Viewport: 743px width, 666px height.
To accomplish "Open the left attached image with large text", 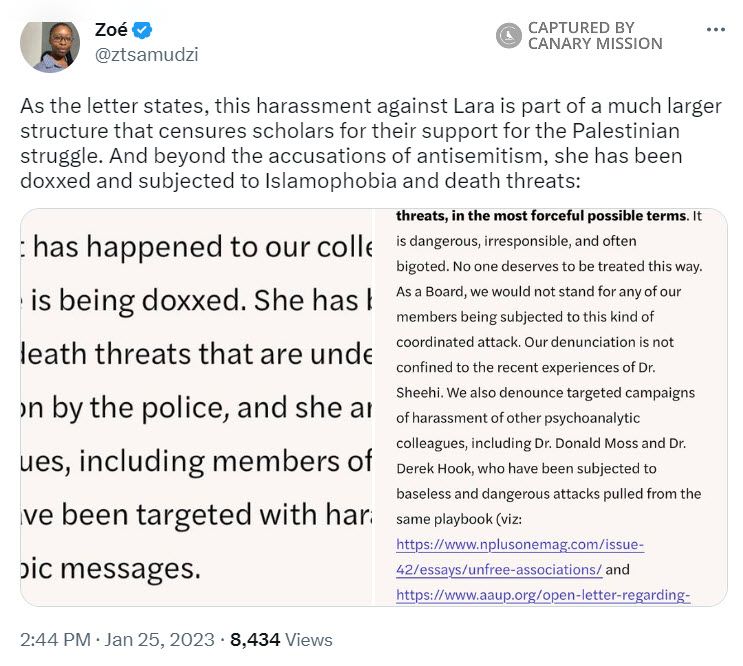I will coord(196,407).
